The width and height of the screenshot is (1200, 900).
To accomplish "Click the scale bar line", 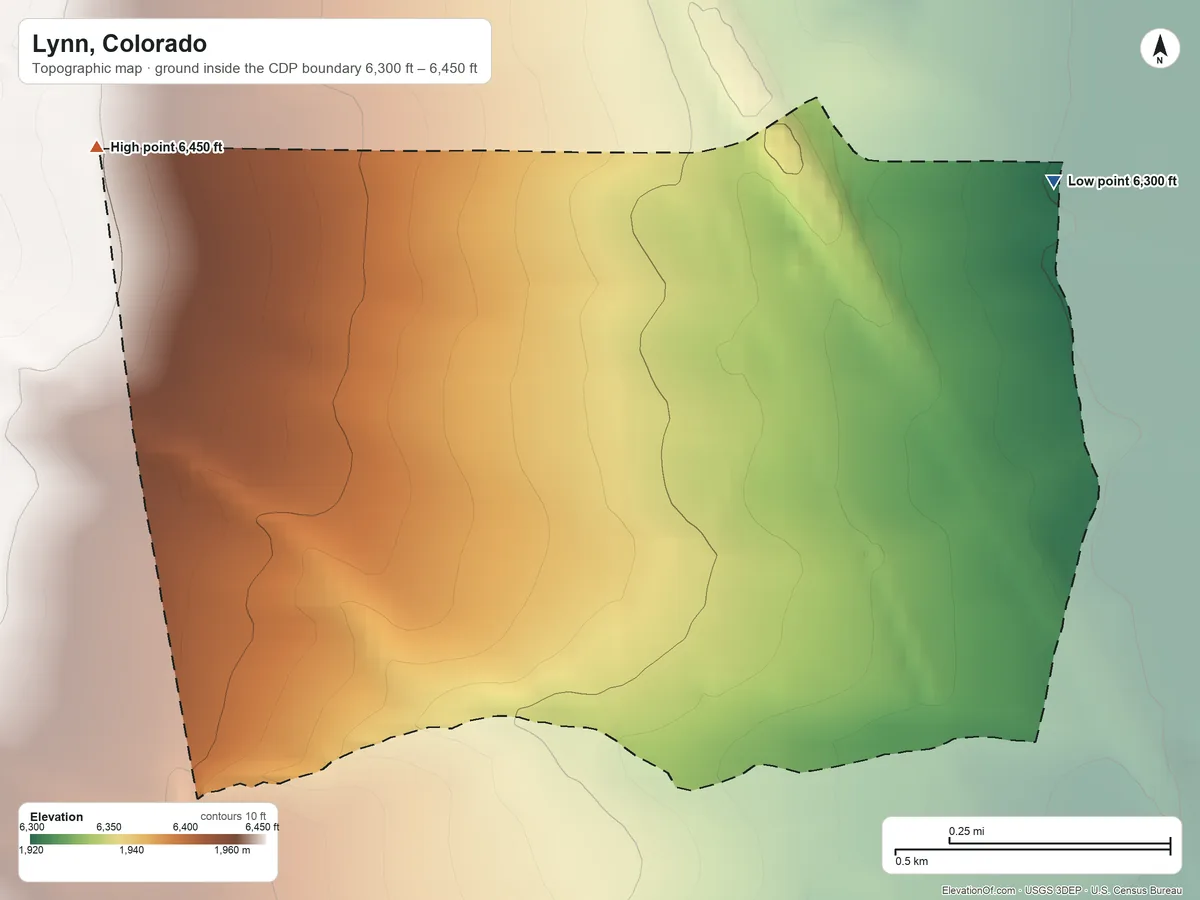I will pyautogui.click(x=1032, y=848).
